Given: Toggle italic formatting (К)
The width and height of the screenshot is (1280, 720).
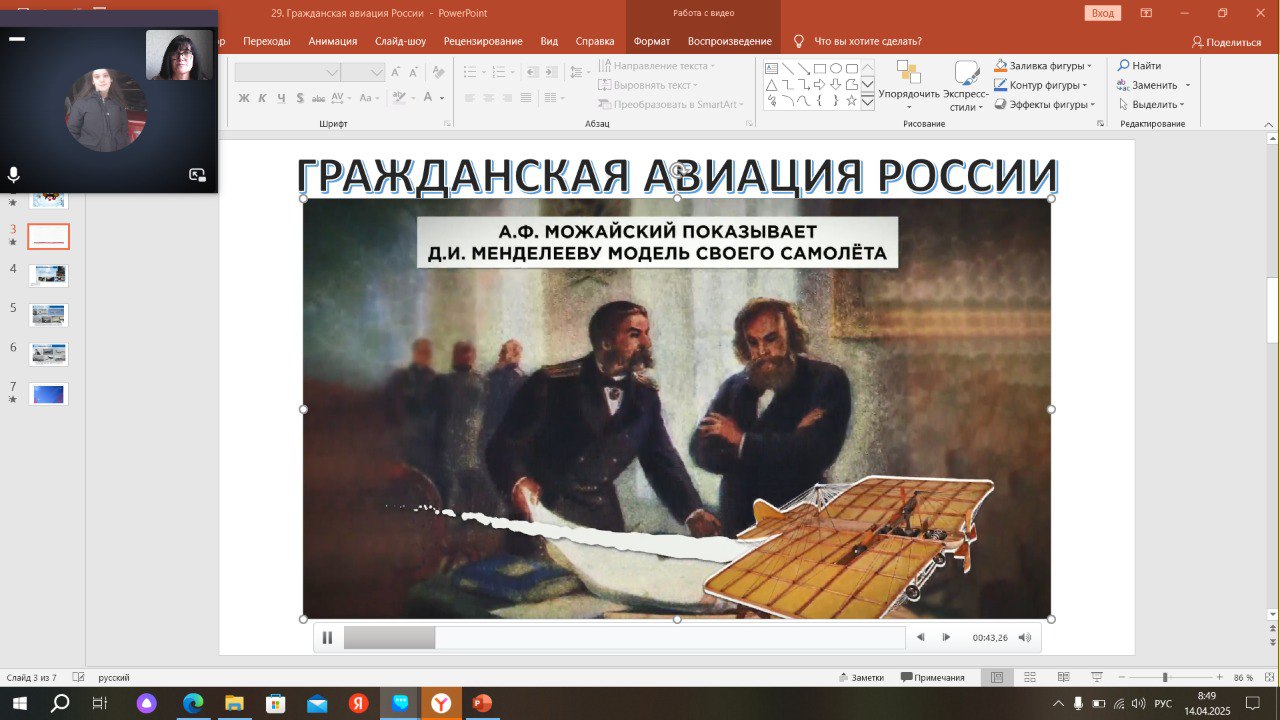Looking at the screenshot, I should click(x=263, y=98).
